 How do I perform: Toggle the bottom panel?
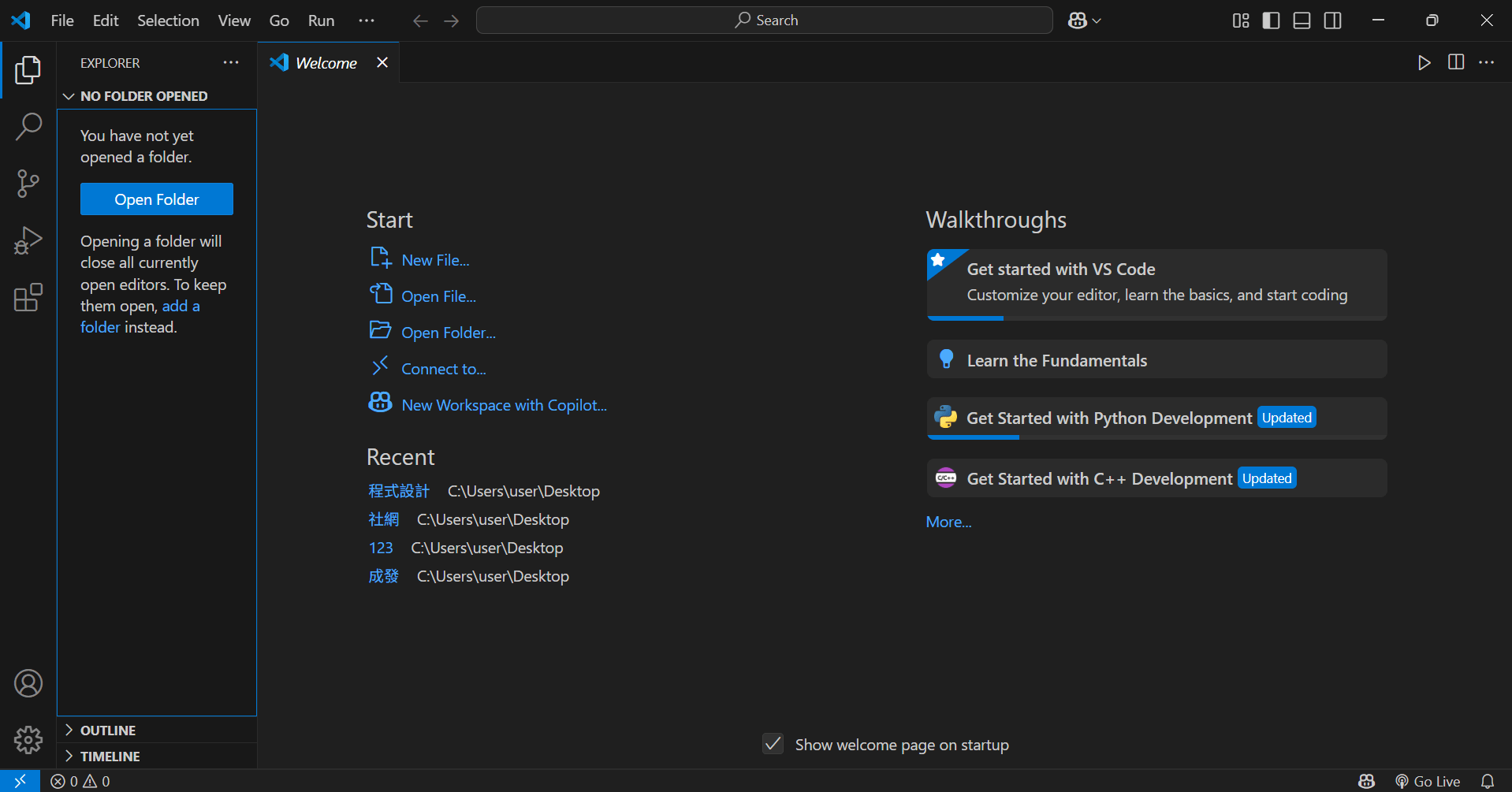[x=1302, y=20]
